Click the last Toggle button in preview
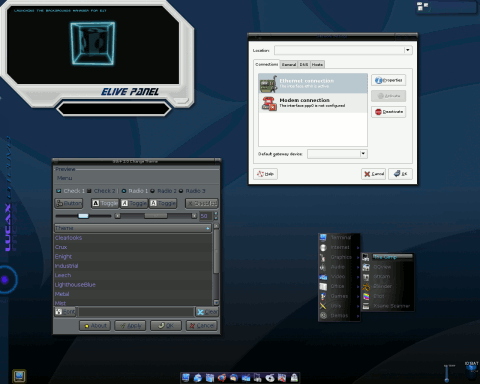 (163, 203)
